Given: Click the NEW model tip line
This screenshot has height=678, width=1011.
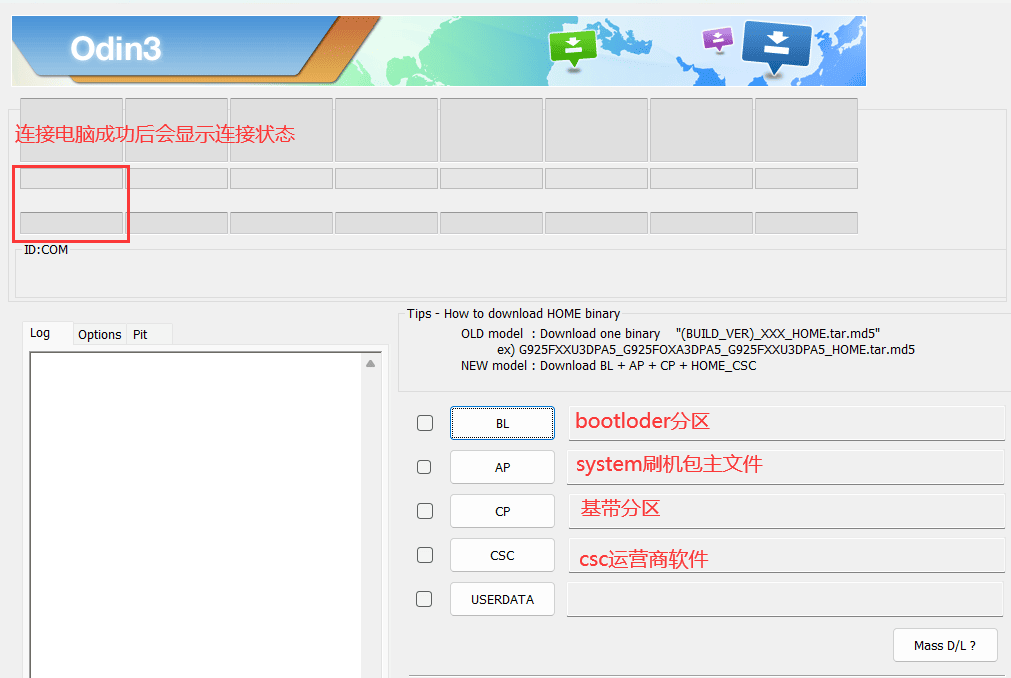Looking at the screenshot, I should click(x=608, y=365).
